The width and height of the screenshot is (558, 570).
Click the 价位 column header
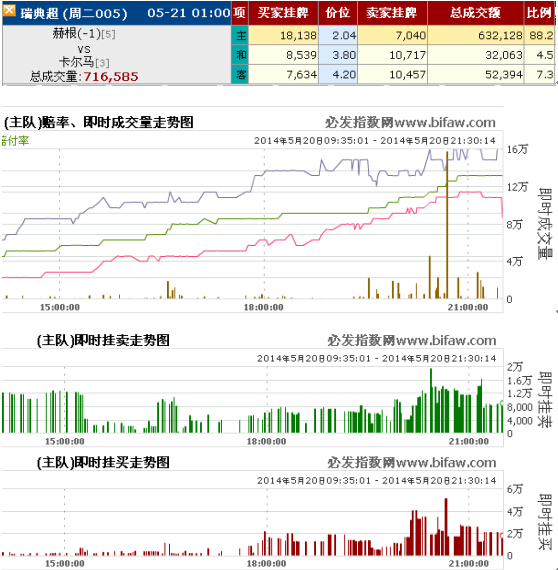tap(338, 13)
